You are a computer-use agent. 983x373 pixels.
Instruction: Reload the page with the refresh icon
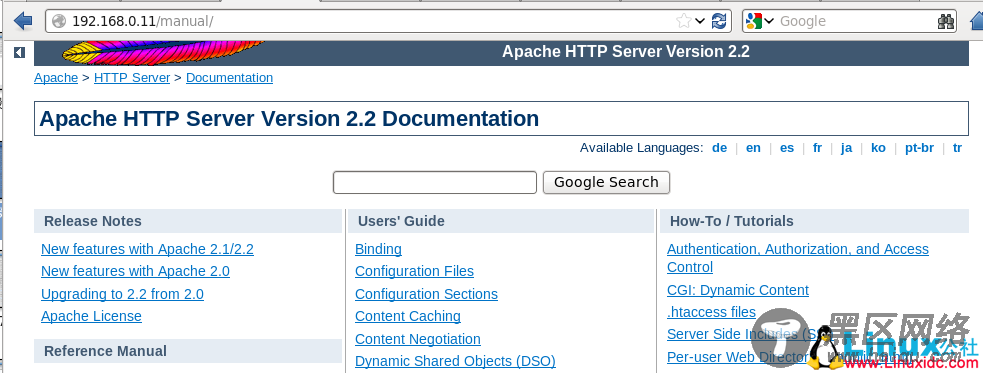click(719, 21)
